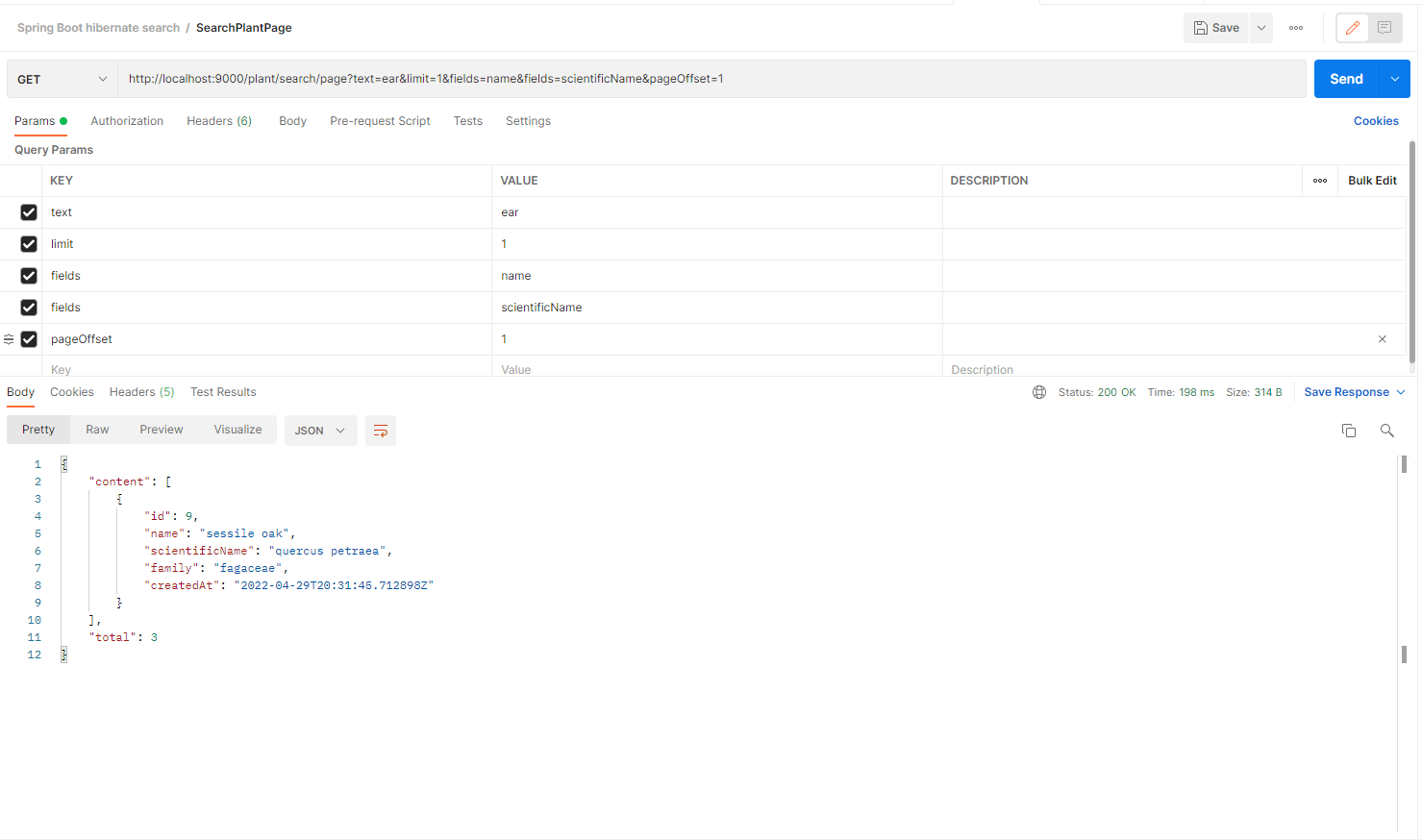Copy the response body with the copy icon
Screen dimensions: 1422x840
click(1349, 431)
